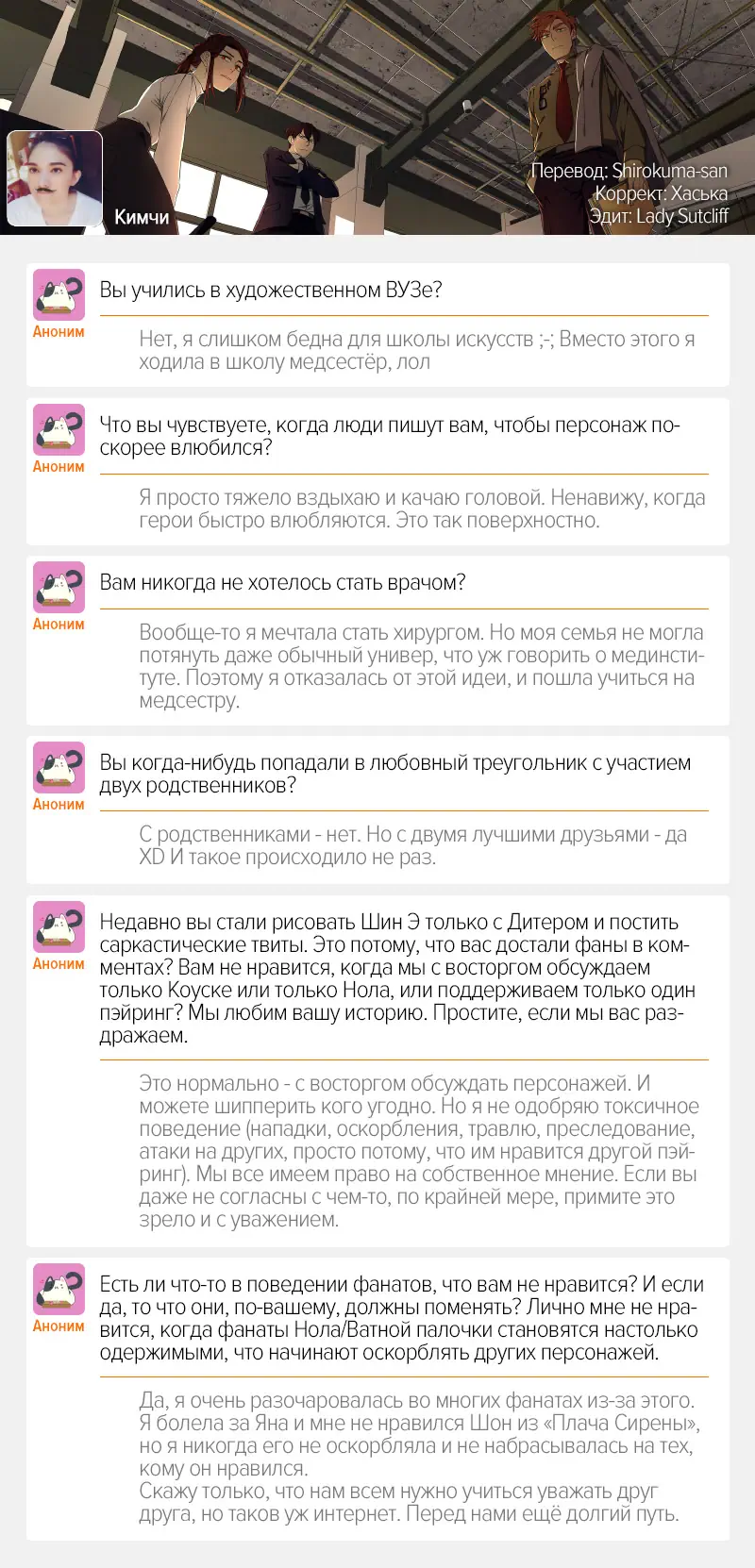Click answer about two best friends

413,845
